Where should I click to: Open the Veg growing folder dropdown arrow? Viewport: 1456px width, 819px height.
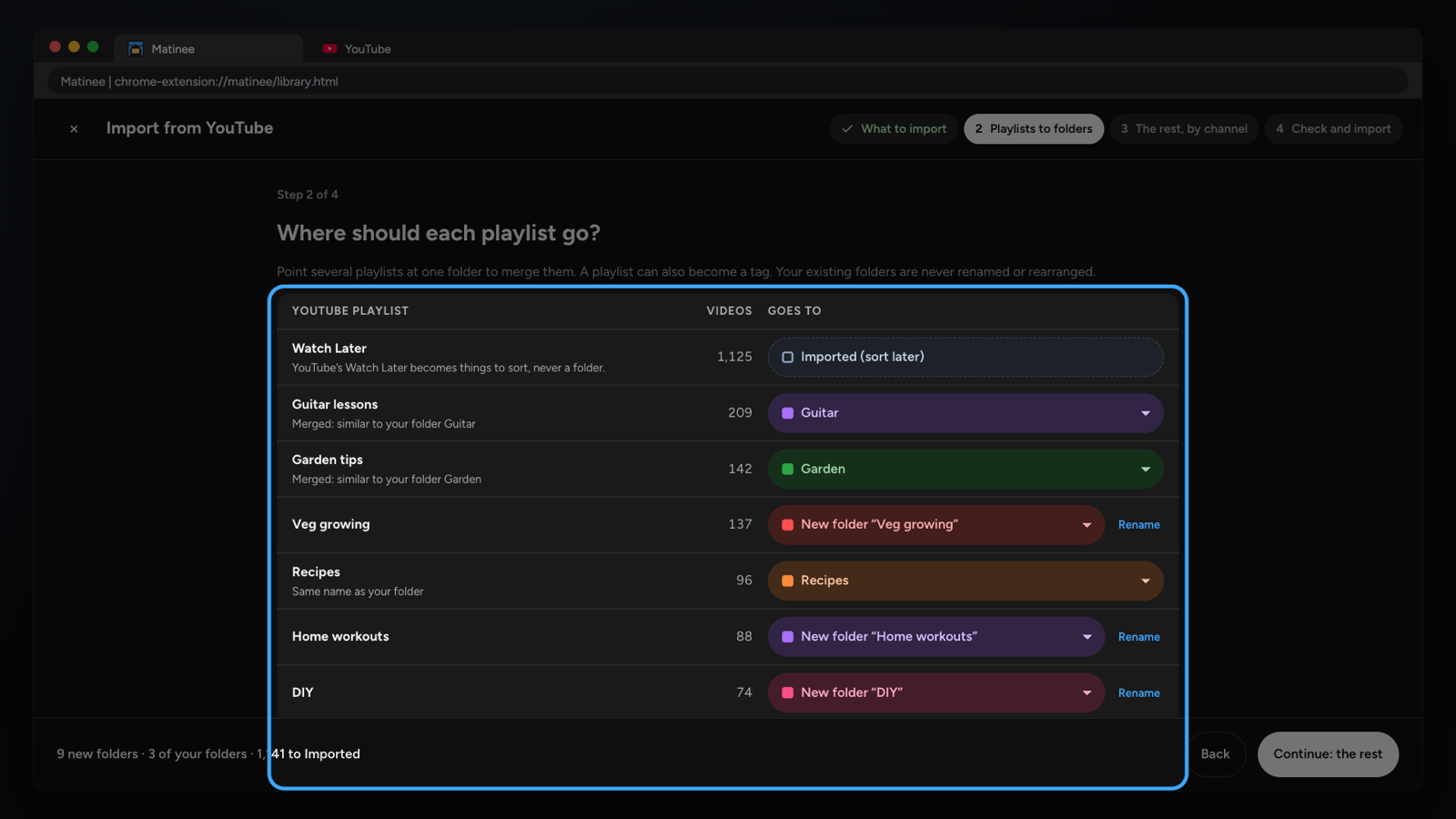pyautogui.click(x=1087, y=525)
